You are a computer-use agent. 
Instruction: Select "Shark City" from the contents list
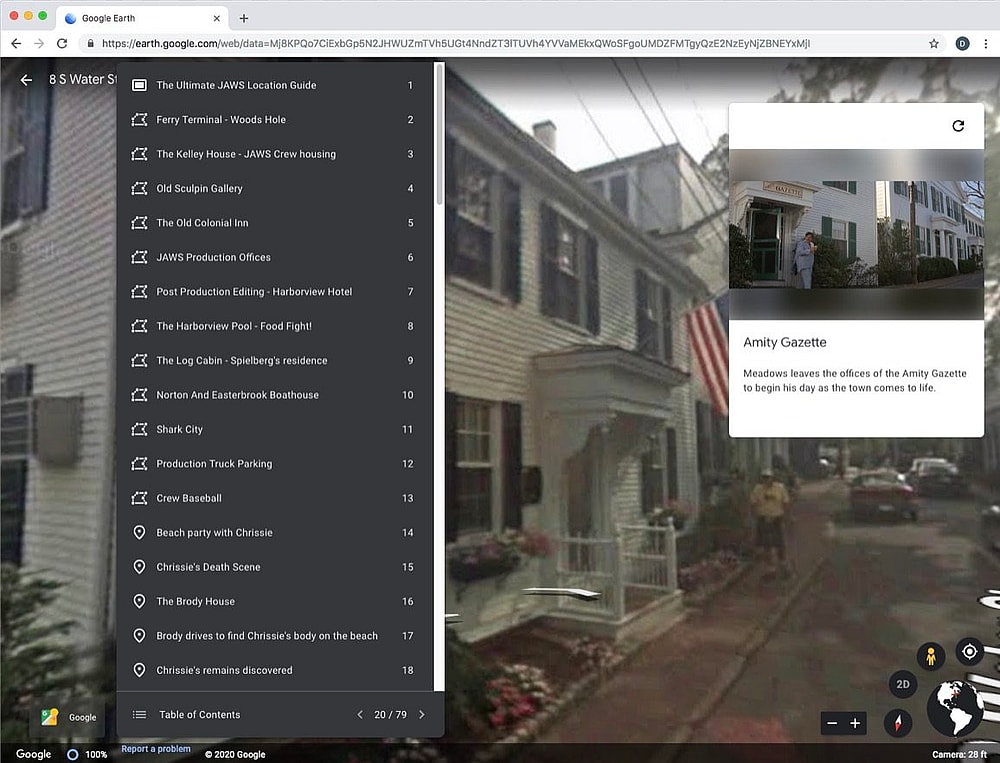179,430
